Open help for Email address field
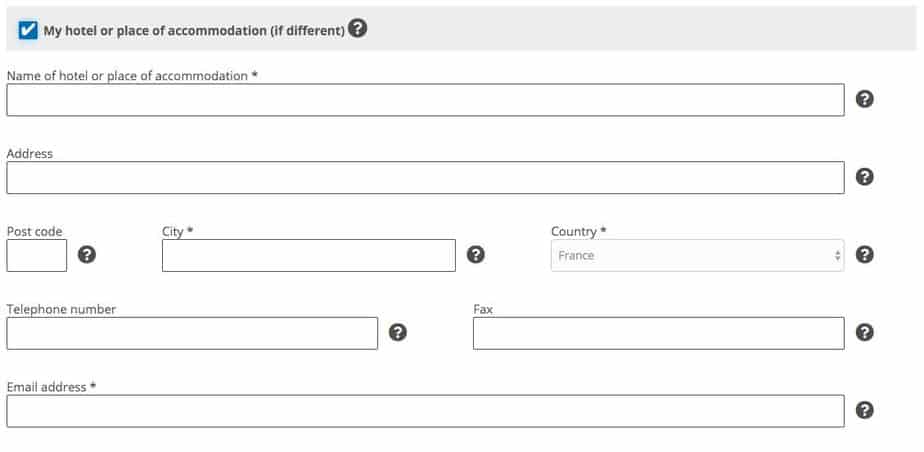The width and height of the screenshot is (924, 452). tap(865, 410)
